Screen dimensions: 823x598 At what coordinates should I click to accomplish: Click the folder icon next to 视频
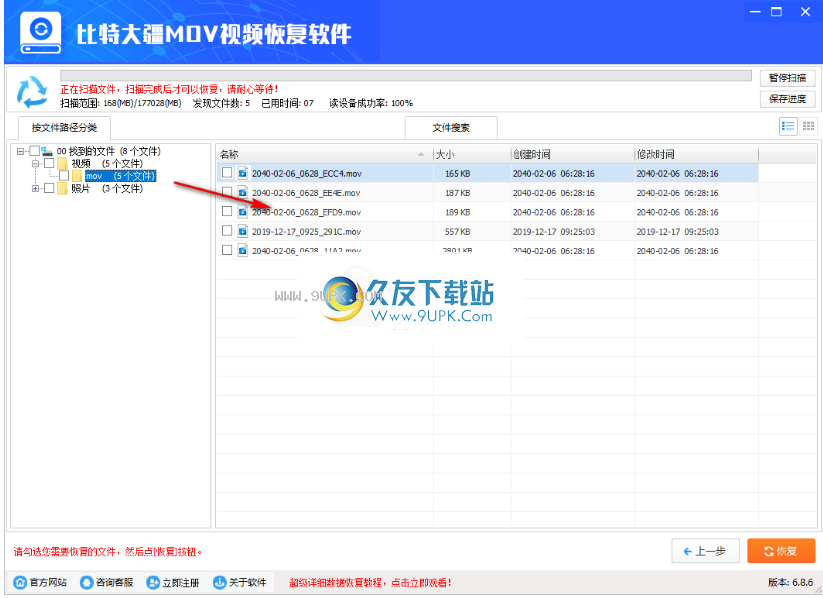coord(62,164)
